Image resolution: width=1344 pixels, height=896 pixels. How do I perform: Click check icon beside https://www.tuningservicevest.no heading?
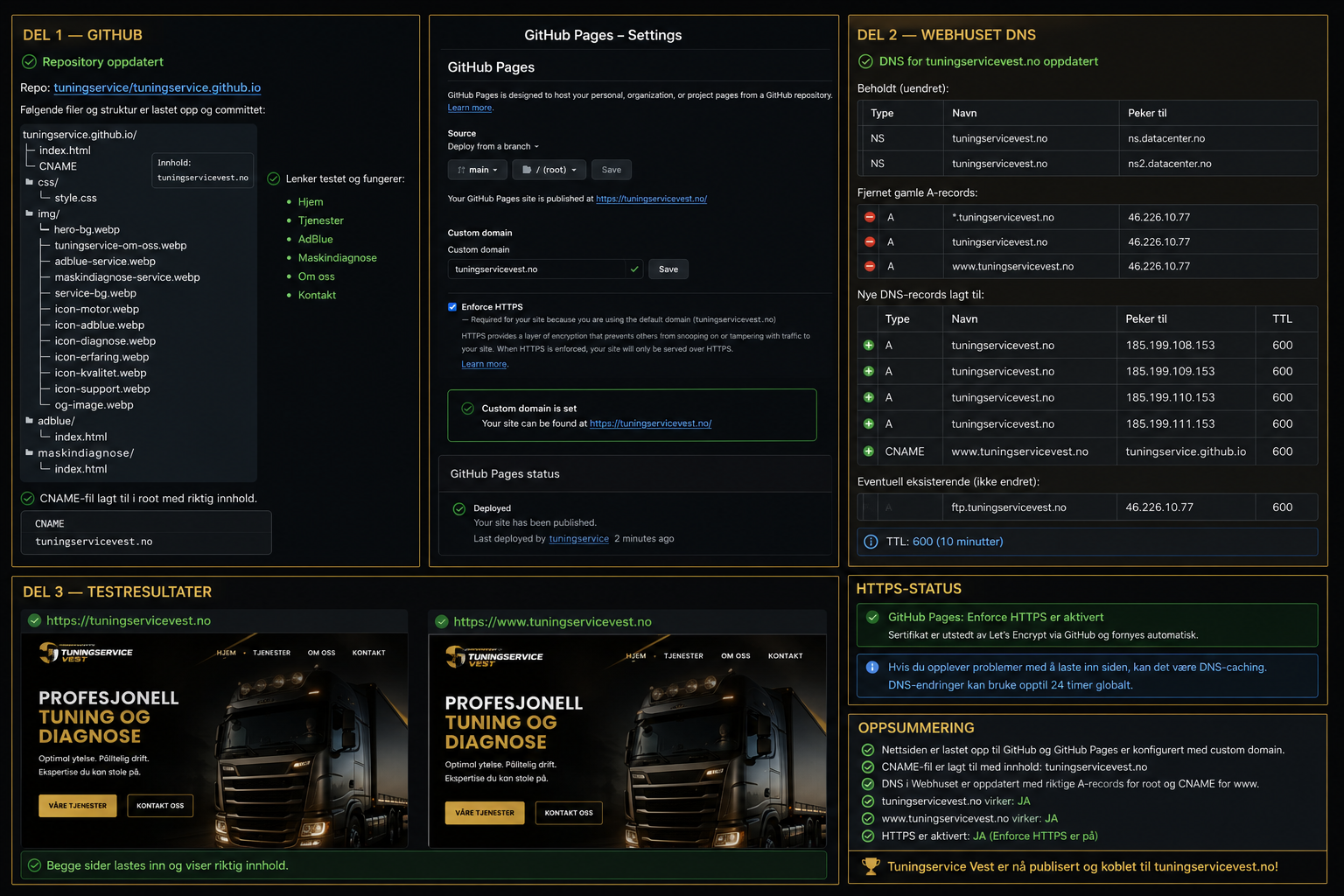click(x=442, y=621)
